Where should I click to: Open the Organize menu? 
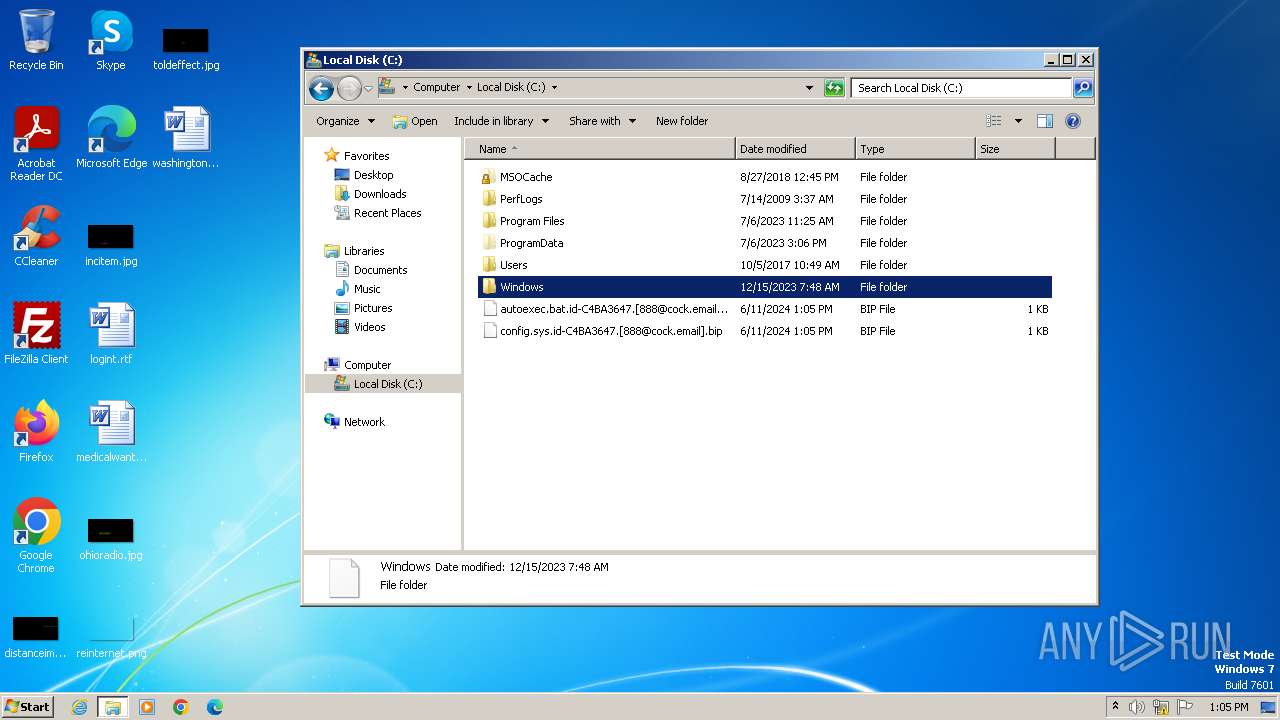tap(346, 121)
